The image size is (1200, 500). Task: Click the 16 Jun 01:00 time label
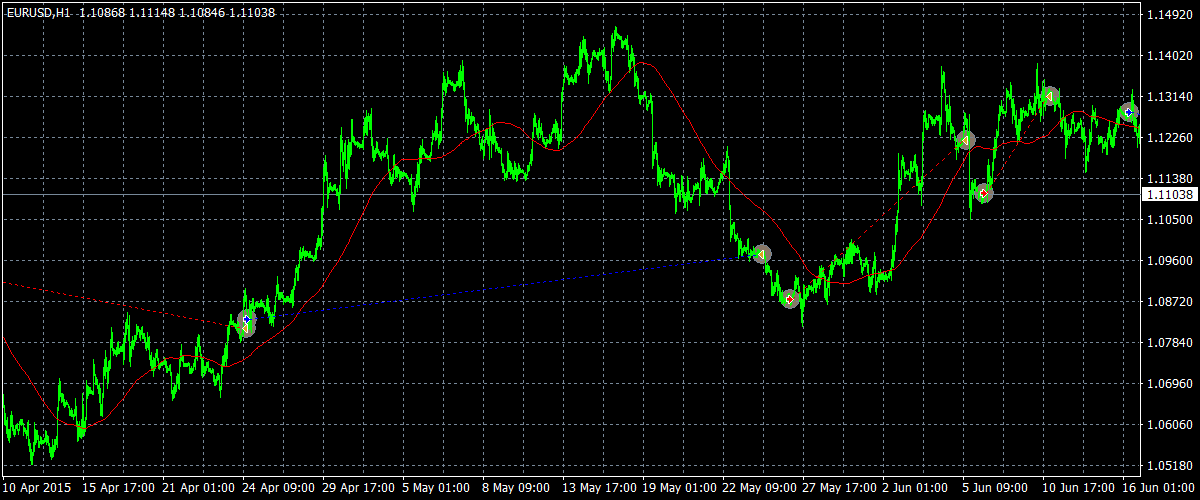coord(1158,489)
